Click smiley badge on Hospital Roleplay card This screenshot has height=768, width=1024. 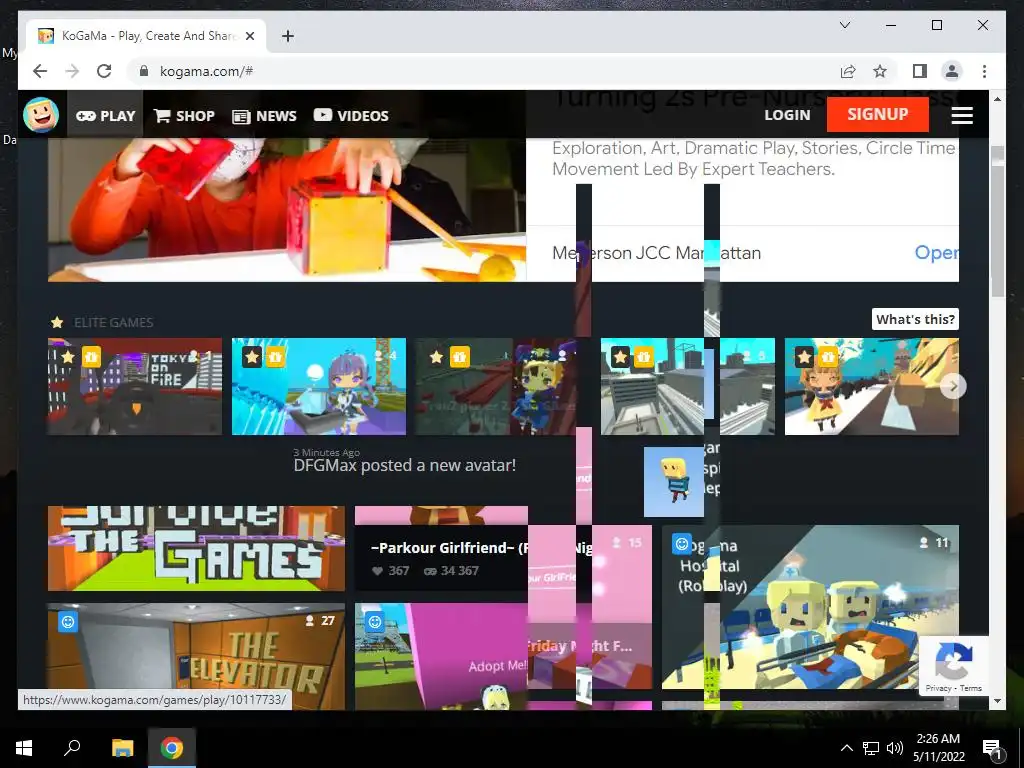[682, 543]
